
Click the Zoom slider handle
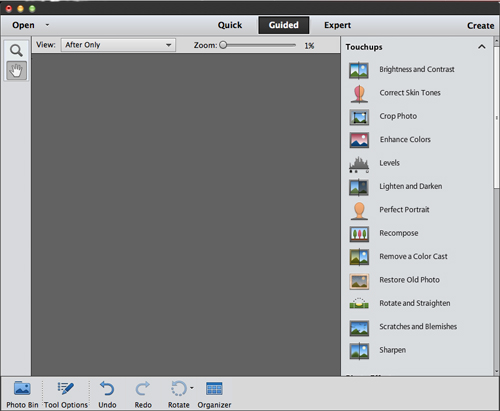tap(223, 45)
